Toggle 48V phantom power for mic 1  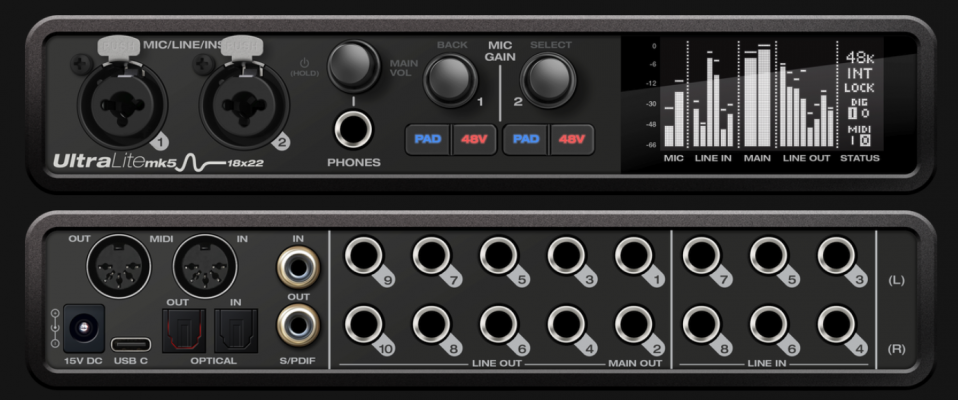point(474,139)
